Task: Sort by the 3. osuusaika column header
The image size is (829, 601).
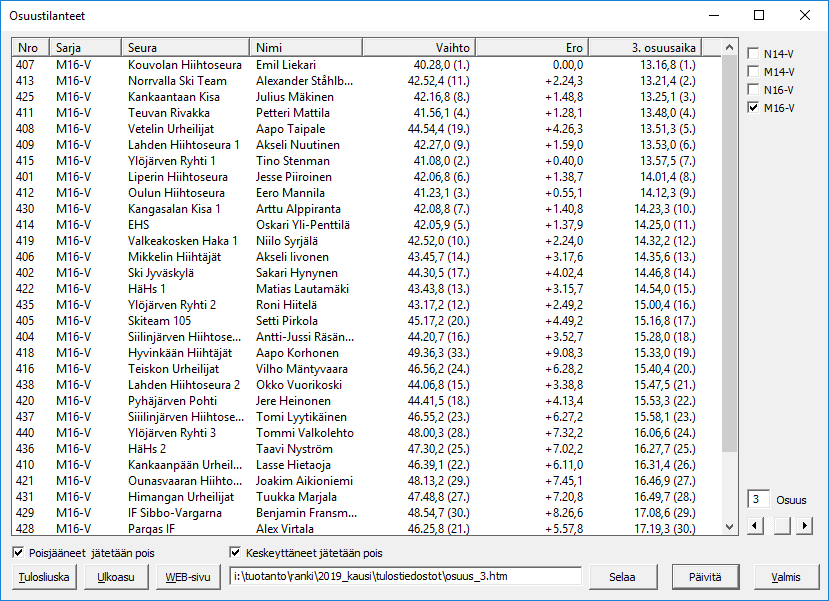Action: click(644, 47)
